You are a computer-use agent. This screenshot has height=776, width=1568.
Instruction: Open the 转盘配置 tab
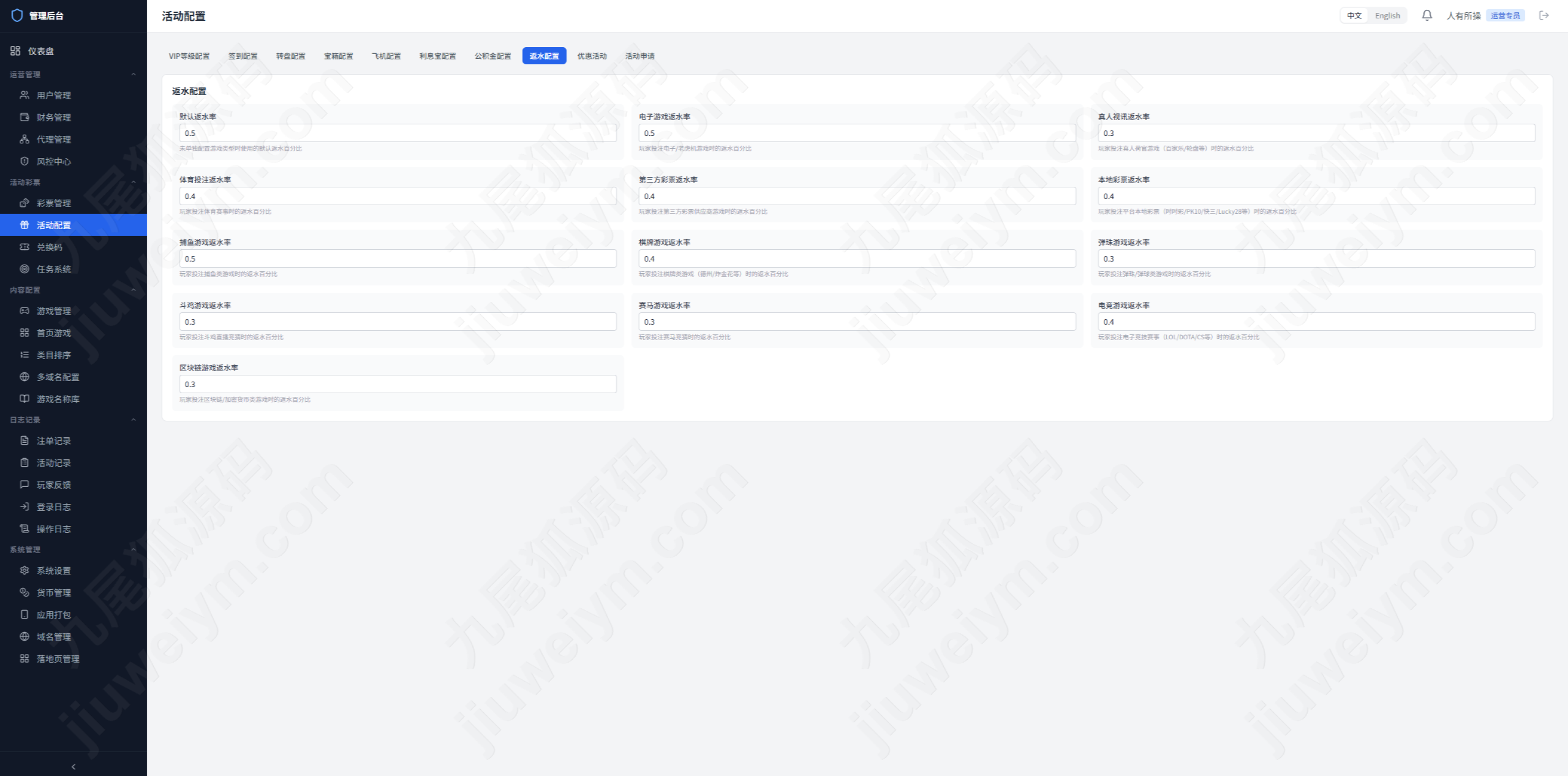(x=290, y=56)
